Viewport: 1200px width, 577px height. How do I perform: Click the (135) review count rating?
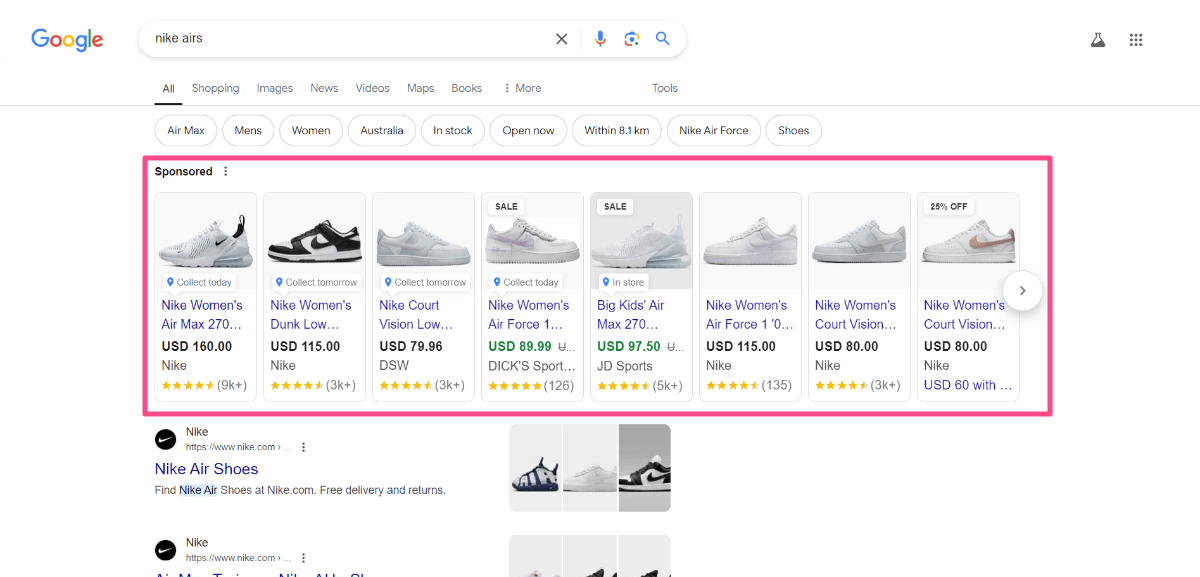pos(749,385)
